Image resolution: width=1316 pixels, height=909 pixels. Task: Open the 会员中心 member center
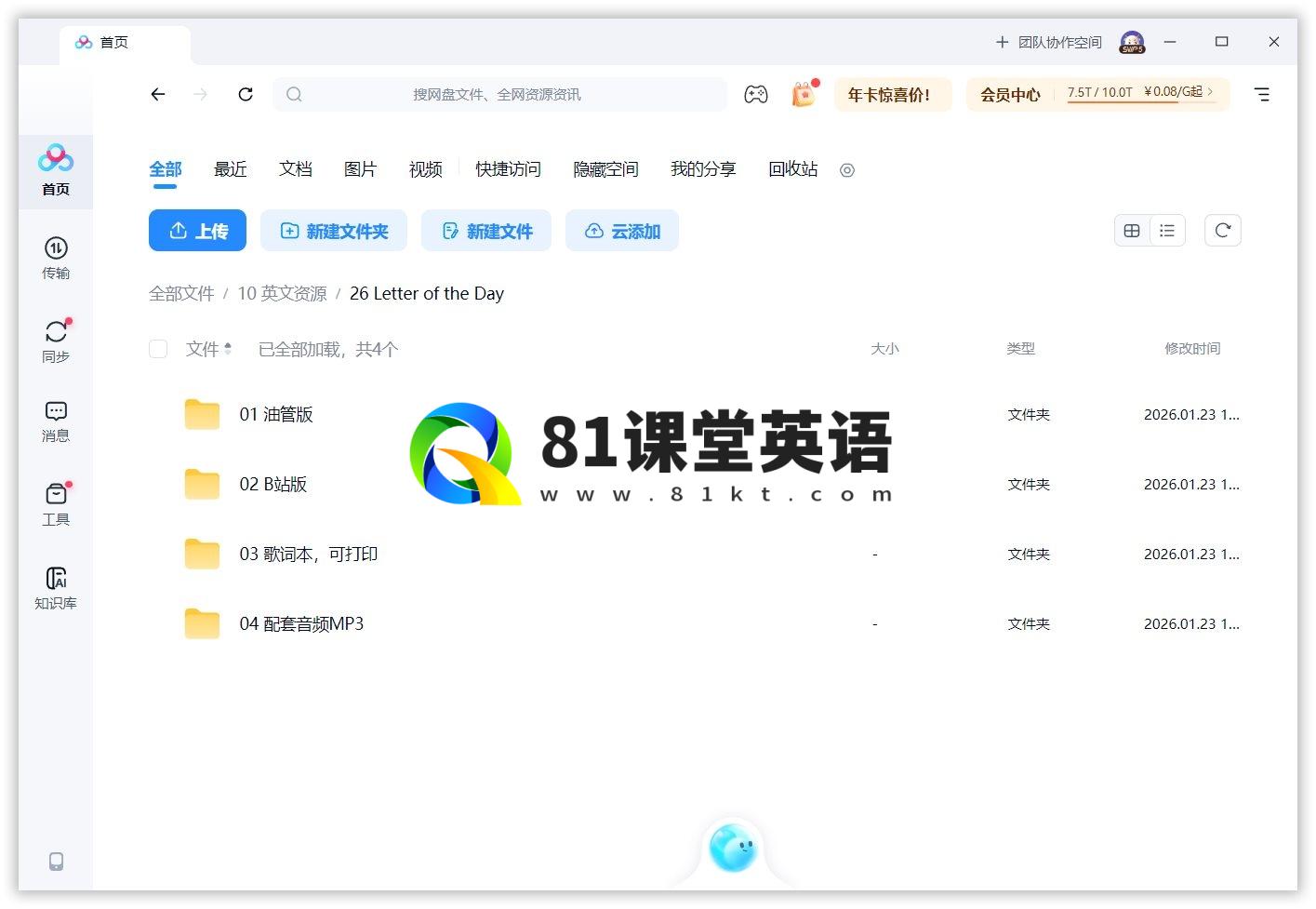coord(1010,95)
